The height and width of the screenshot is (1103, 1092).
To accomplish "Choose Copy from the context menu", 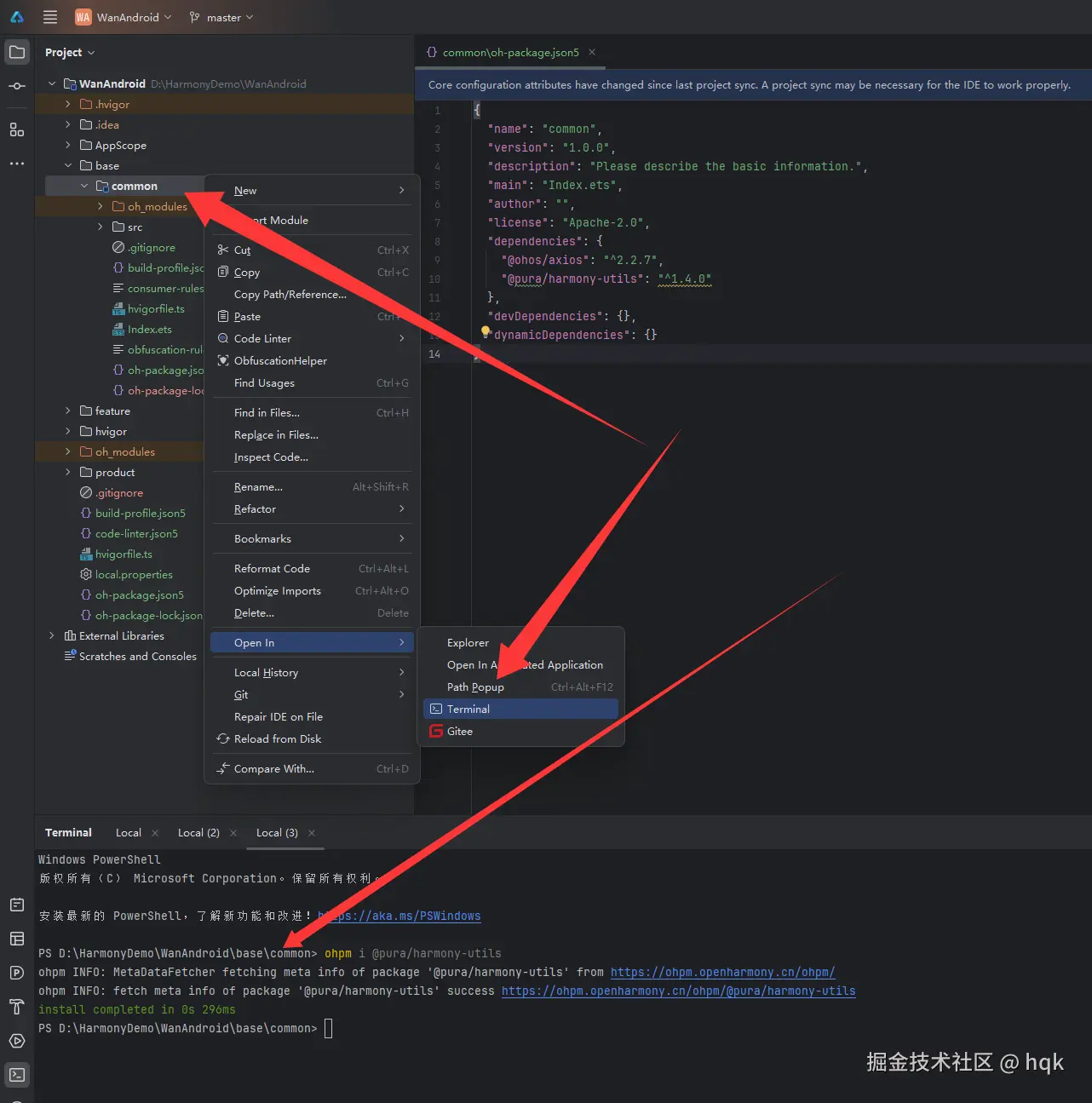I will (311, 272).
